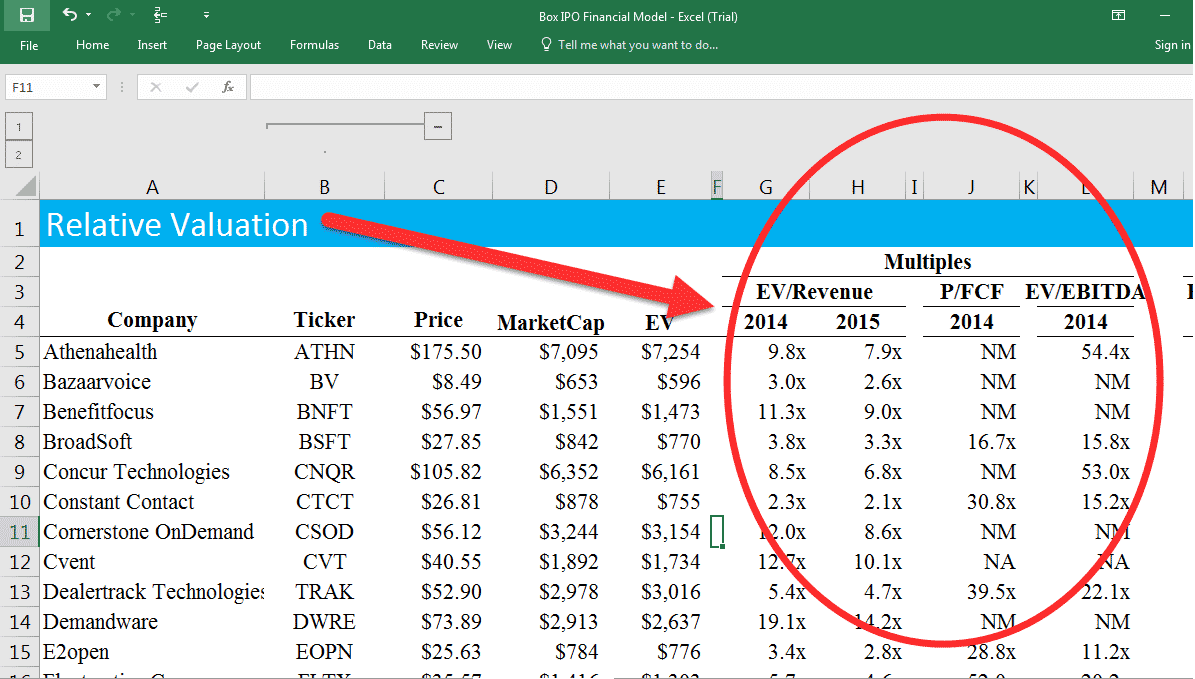Select column A header
Image resolution: width=1195 pixels, height=679 pixels.
[152, 187]
